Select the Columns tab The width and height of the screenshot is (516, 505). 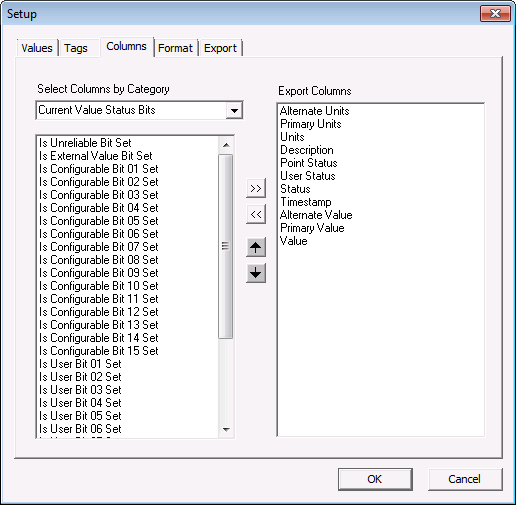126,46
